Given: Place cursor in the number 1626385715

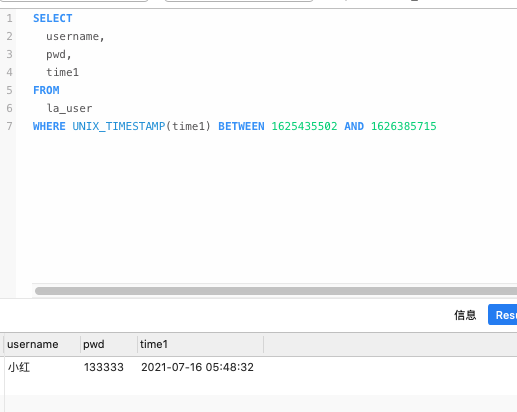Looking at the screenshot, I should click(x=404, y=126).
